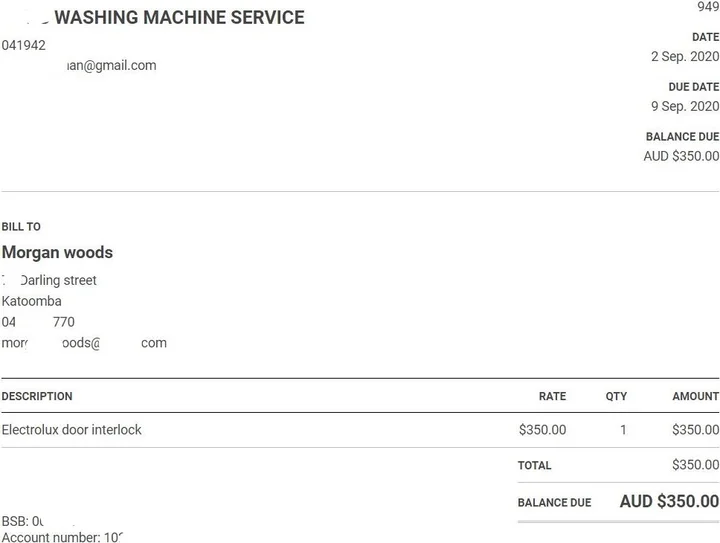Viewport: 720px width, 543px height.
Task: Click the QTY column header
Action: pos(616,396)
